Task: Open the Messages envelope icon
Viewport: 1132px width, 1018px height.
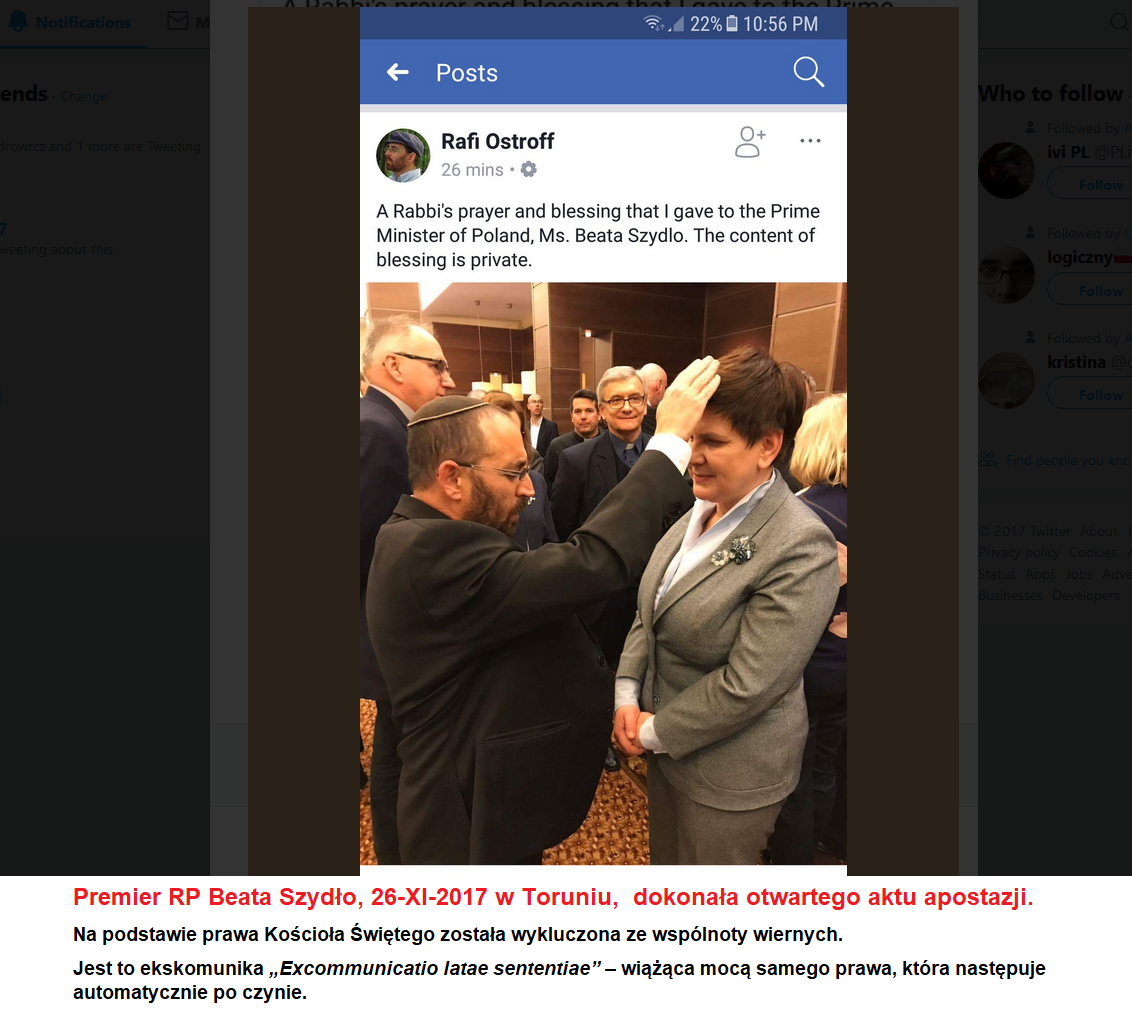Action: (178, 21)
